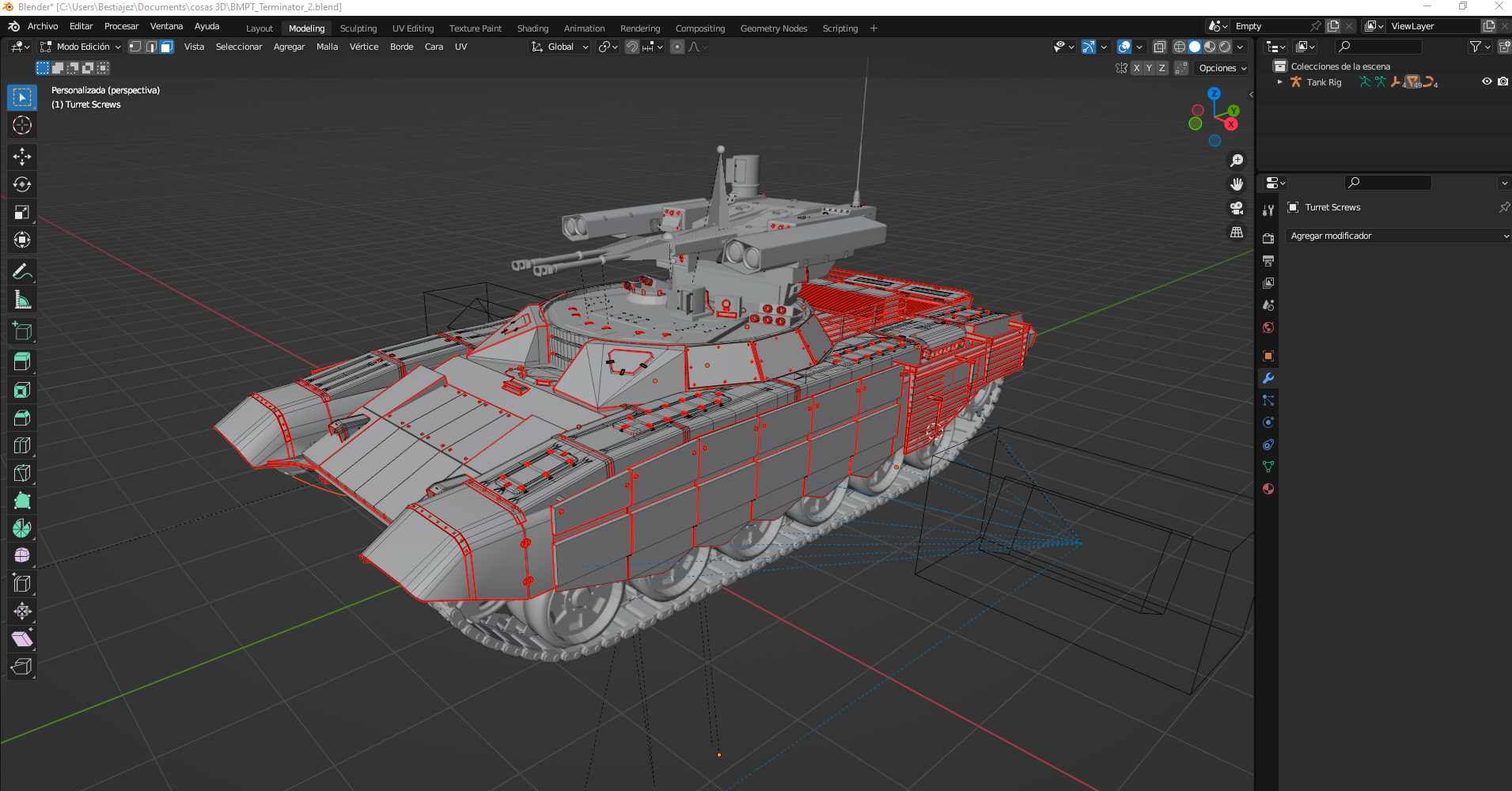Toggle proportional editing button
Screen dimensions: 1512x791
coord(676,47)
